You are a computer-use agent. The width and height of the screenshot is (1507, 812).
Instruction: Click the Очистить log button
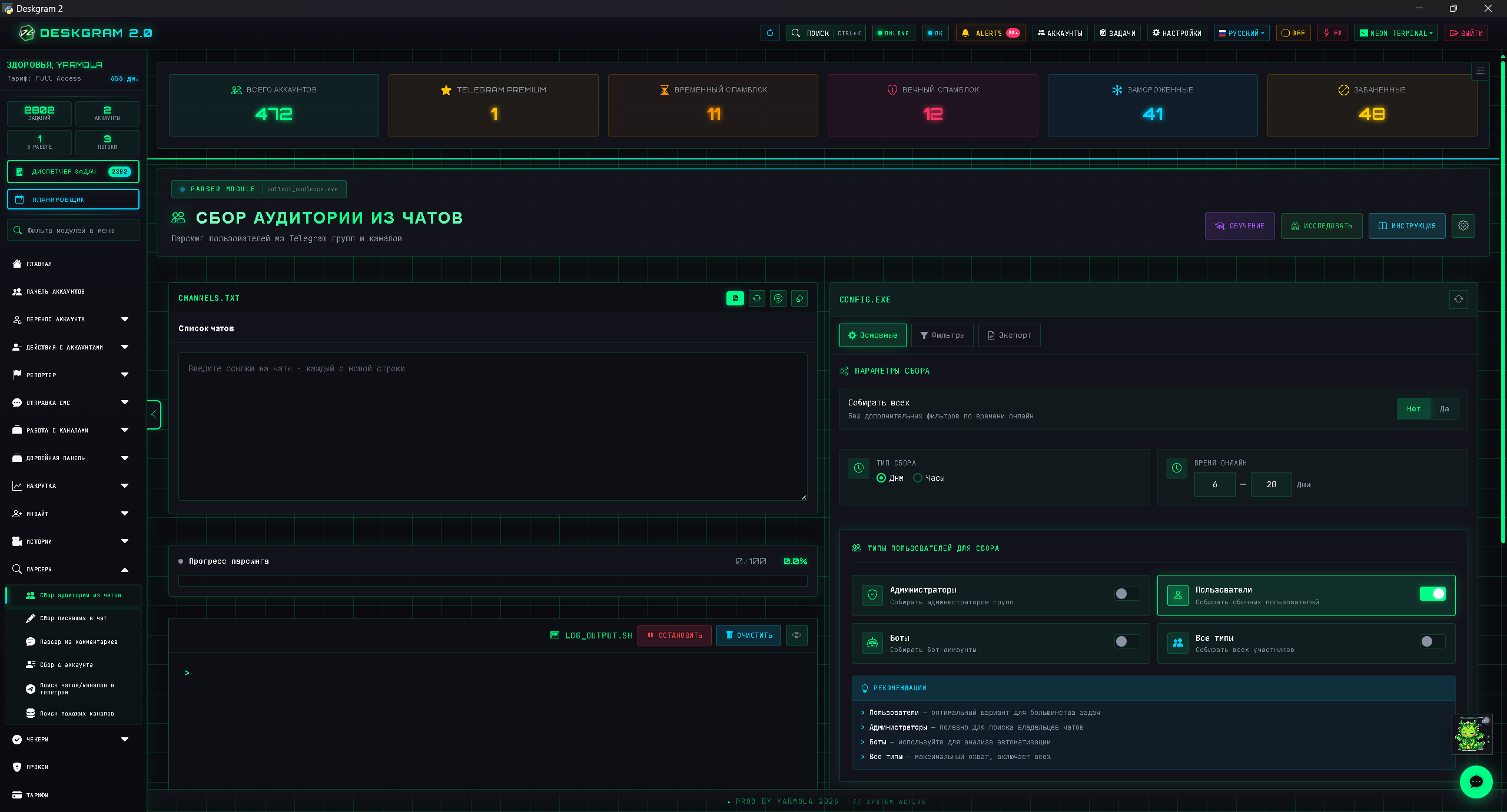749,635
